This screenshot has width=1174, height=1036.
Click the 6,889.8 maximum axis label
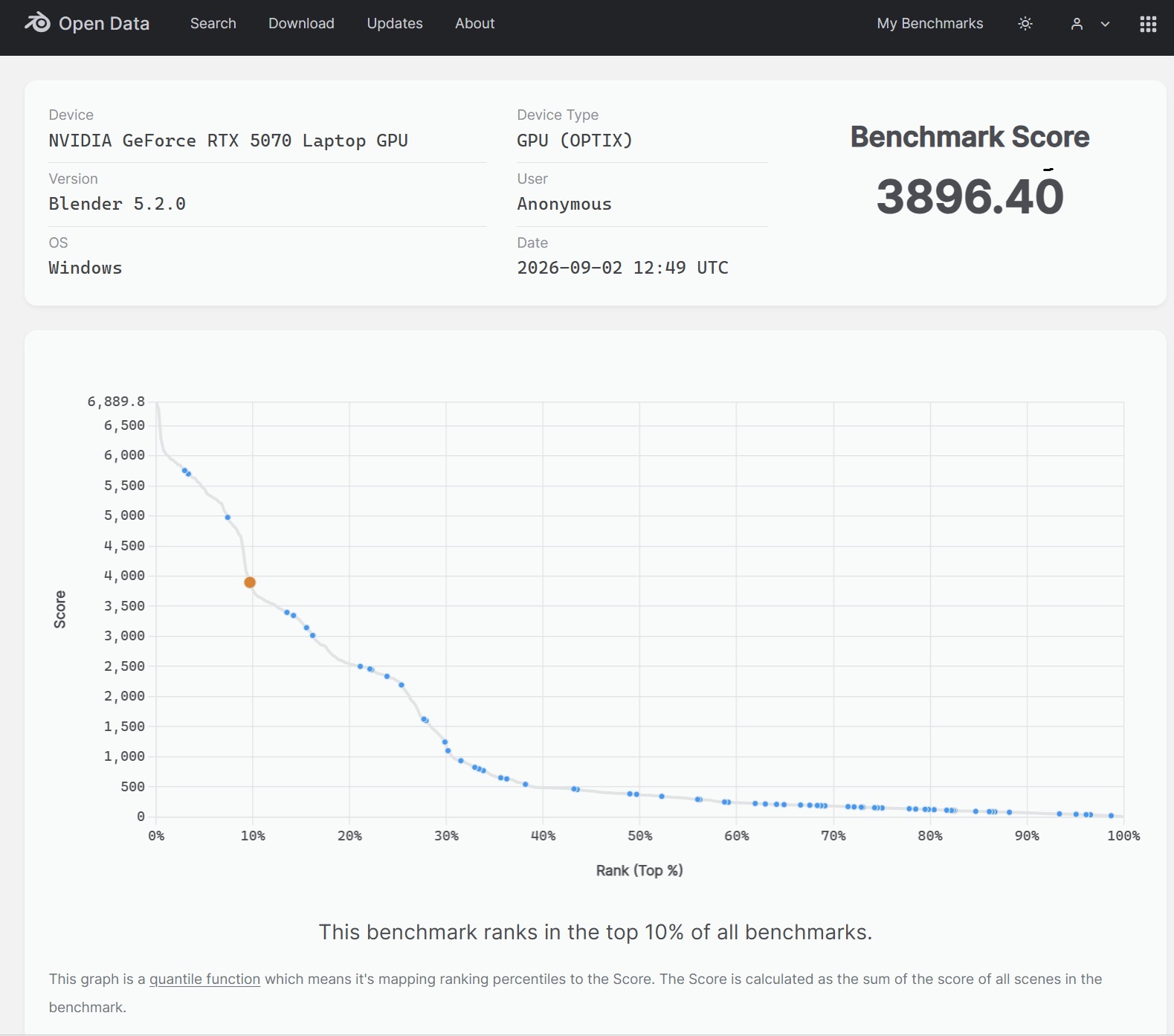116,402
